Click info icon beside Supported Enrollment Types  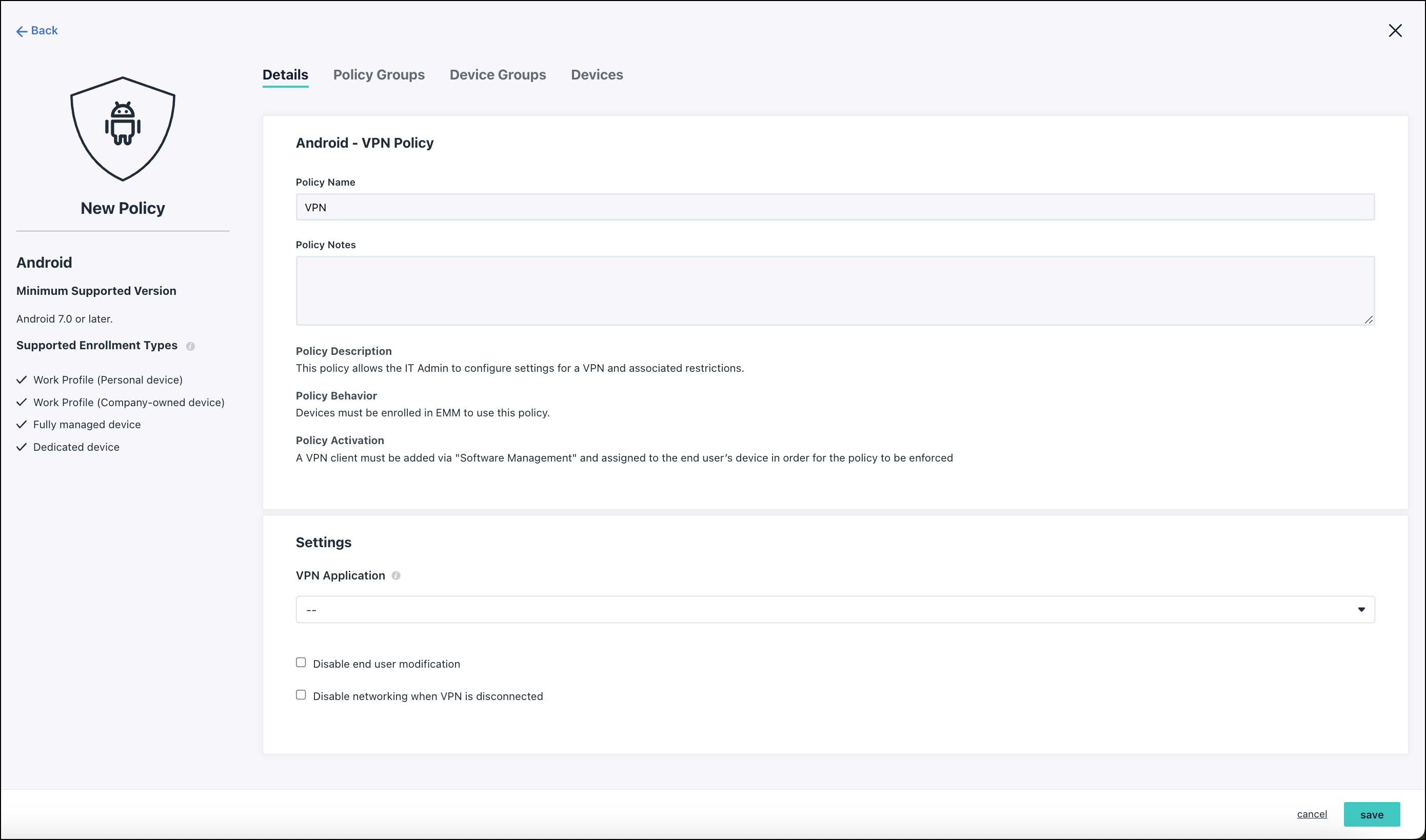pos(190,347)
